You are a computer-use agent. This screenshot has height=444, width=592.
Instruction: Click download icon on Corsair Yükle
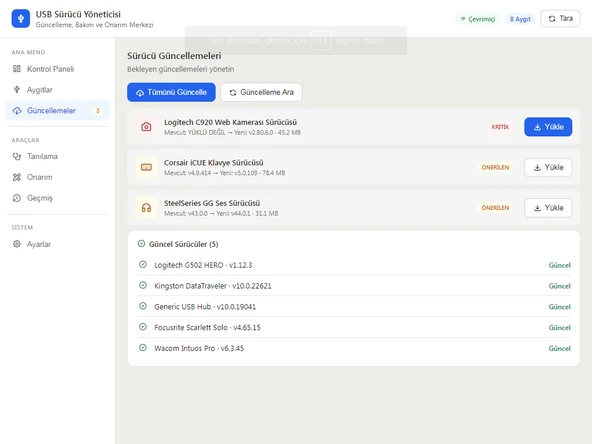(537, 168)
